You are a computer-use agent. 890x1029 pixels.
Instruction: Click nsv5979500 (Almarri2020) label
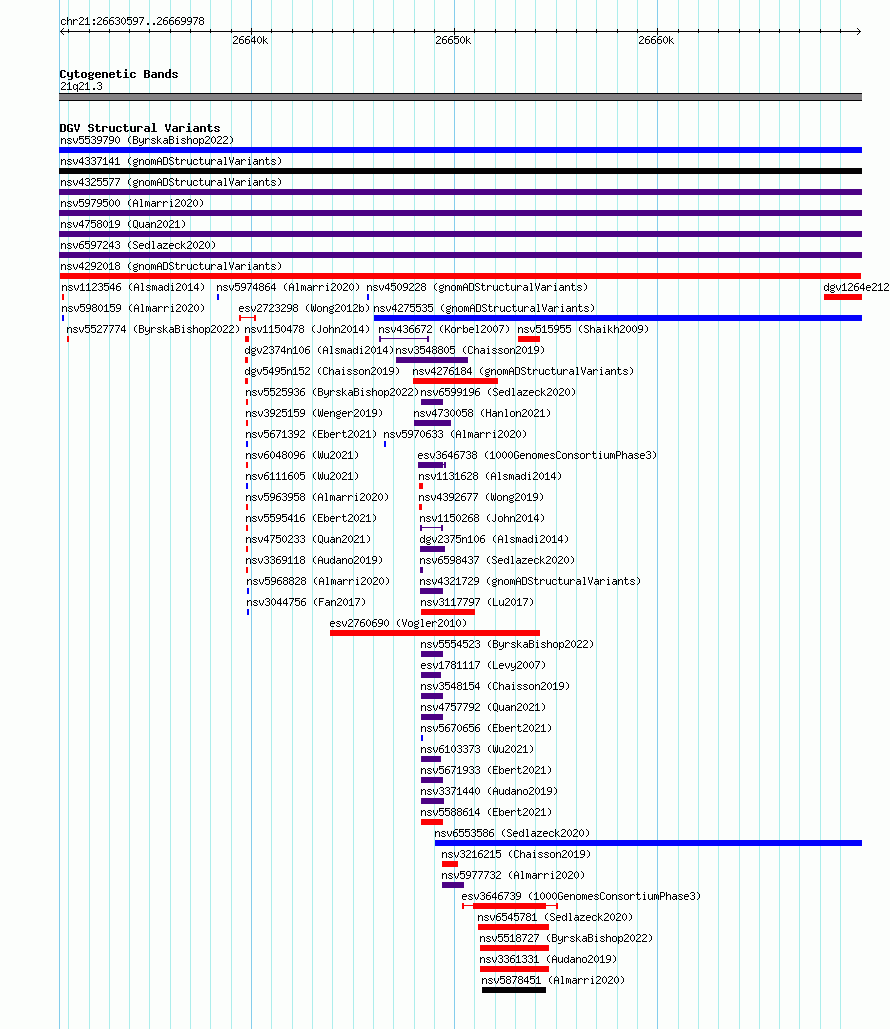[x=132, y=203]
